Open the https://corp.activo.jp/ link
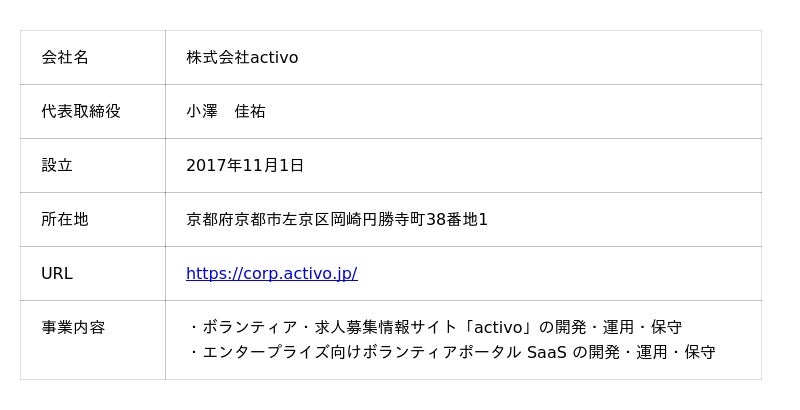 271,273
